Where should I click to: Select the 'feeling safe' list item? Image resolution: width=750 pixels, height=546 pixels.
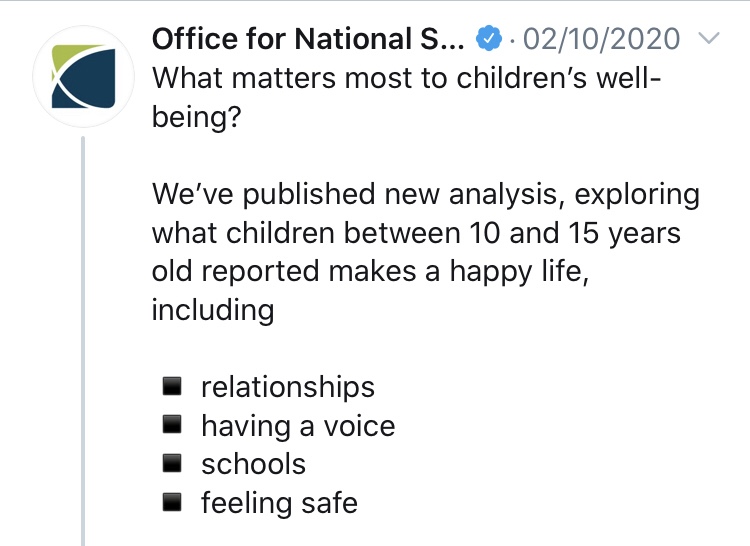pyautogui.click(x=279, y=502)
